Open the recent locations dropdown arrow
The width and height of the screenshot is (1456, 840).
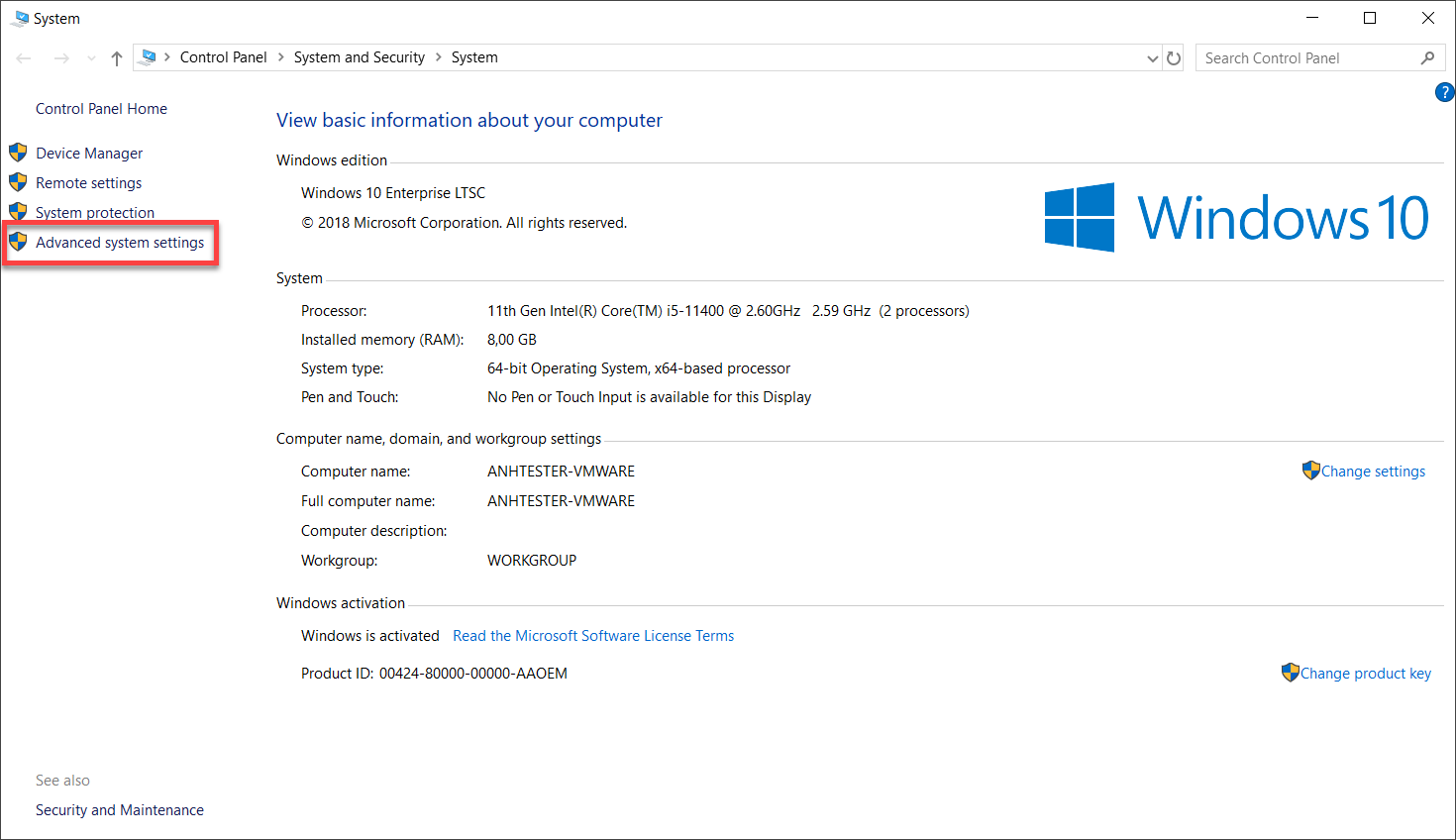click(91, 58)
